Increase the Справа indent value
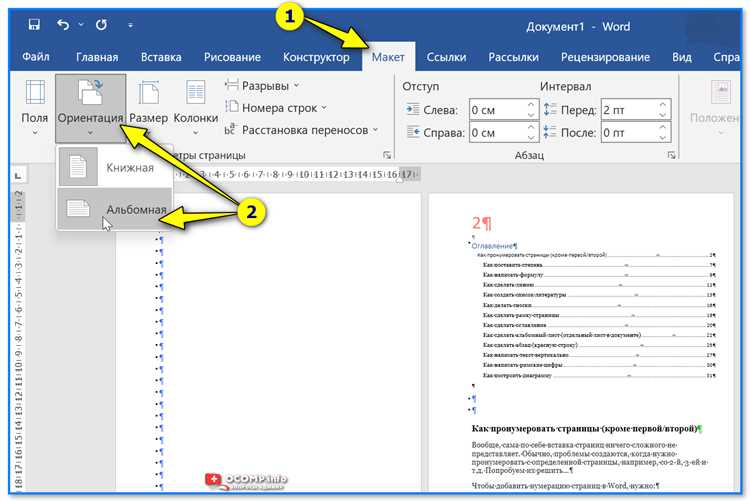Viewport: 750px width, 502px height. tap(531, 127)
